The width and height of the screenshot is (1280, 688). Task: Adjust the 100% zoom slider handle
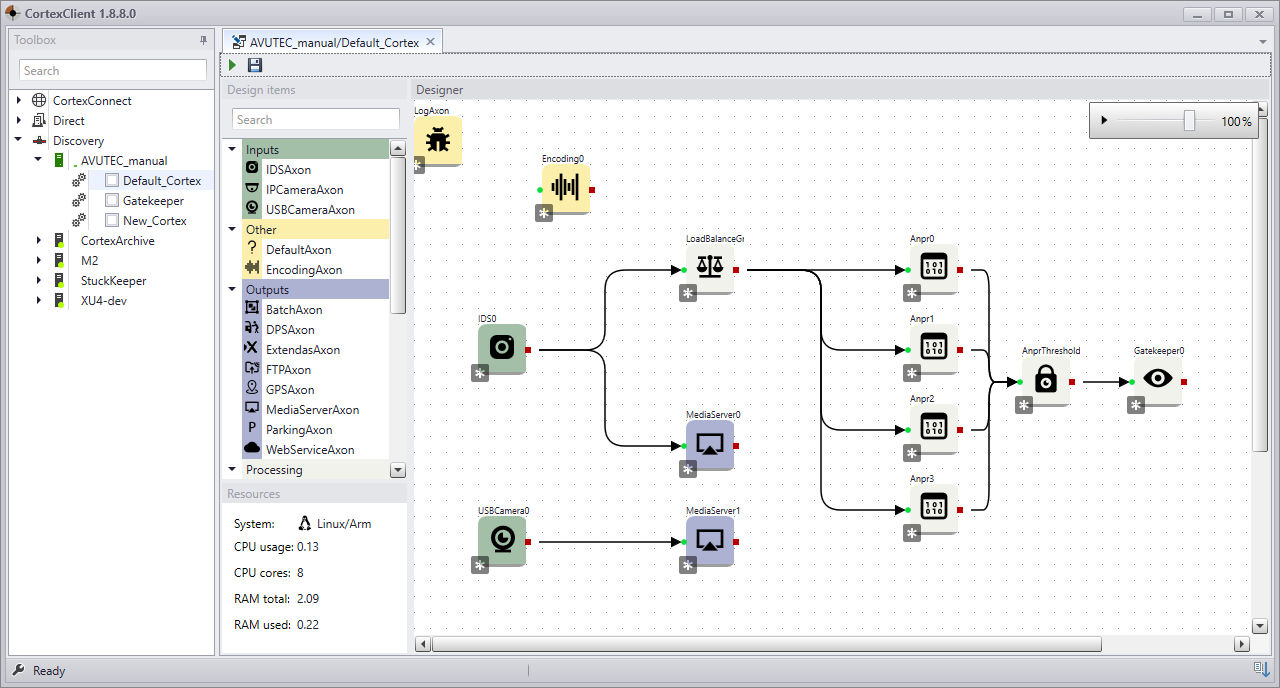1189,120
